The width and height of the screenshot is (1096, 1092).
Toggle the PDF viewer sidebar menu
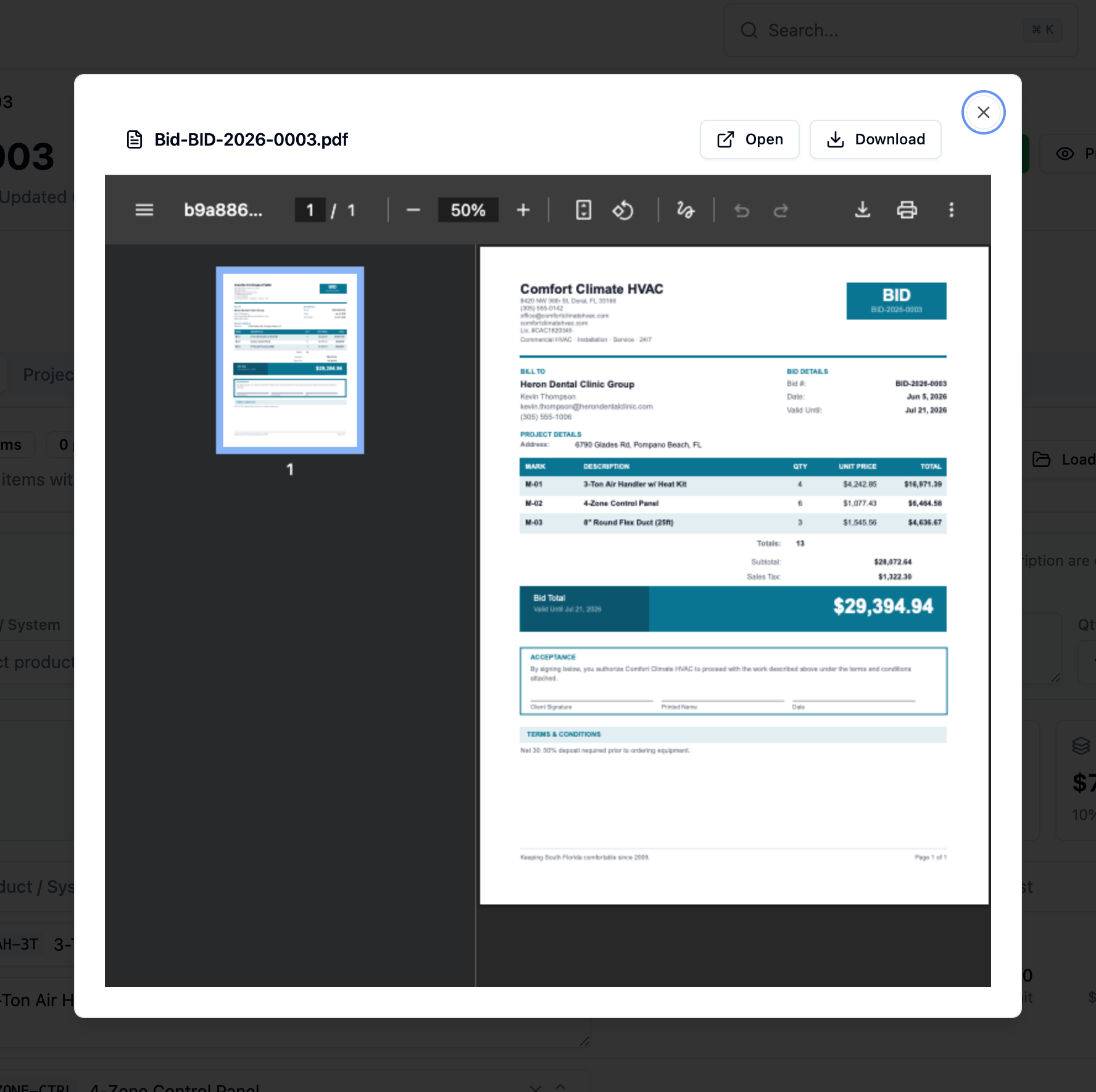(144, 210)
